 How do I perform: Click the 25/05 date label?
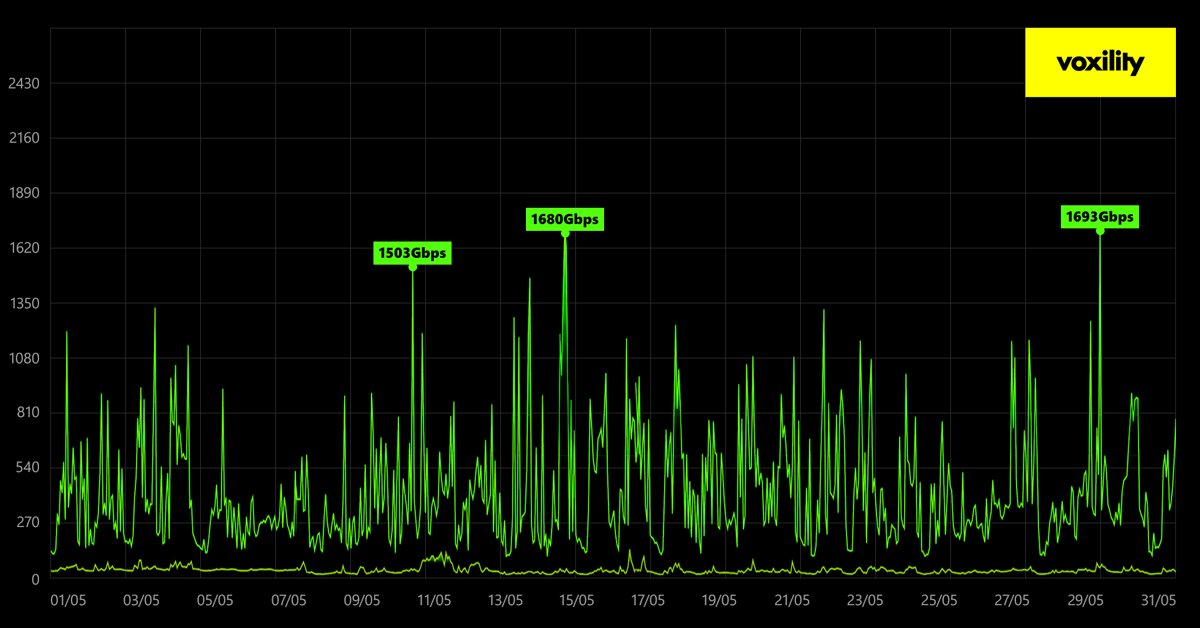939,601
